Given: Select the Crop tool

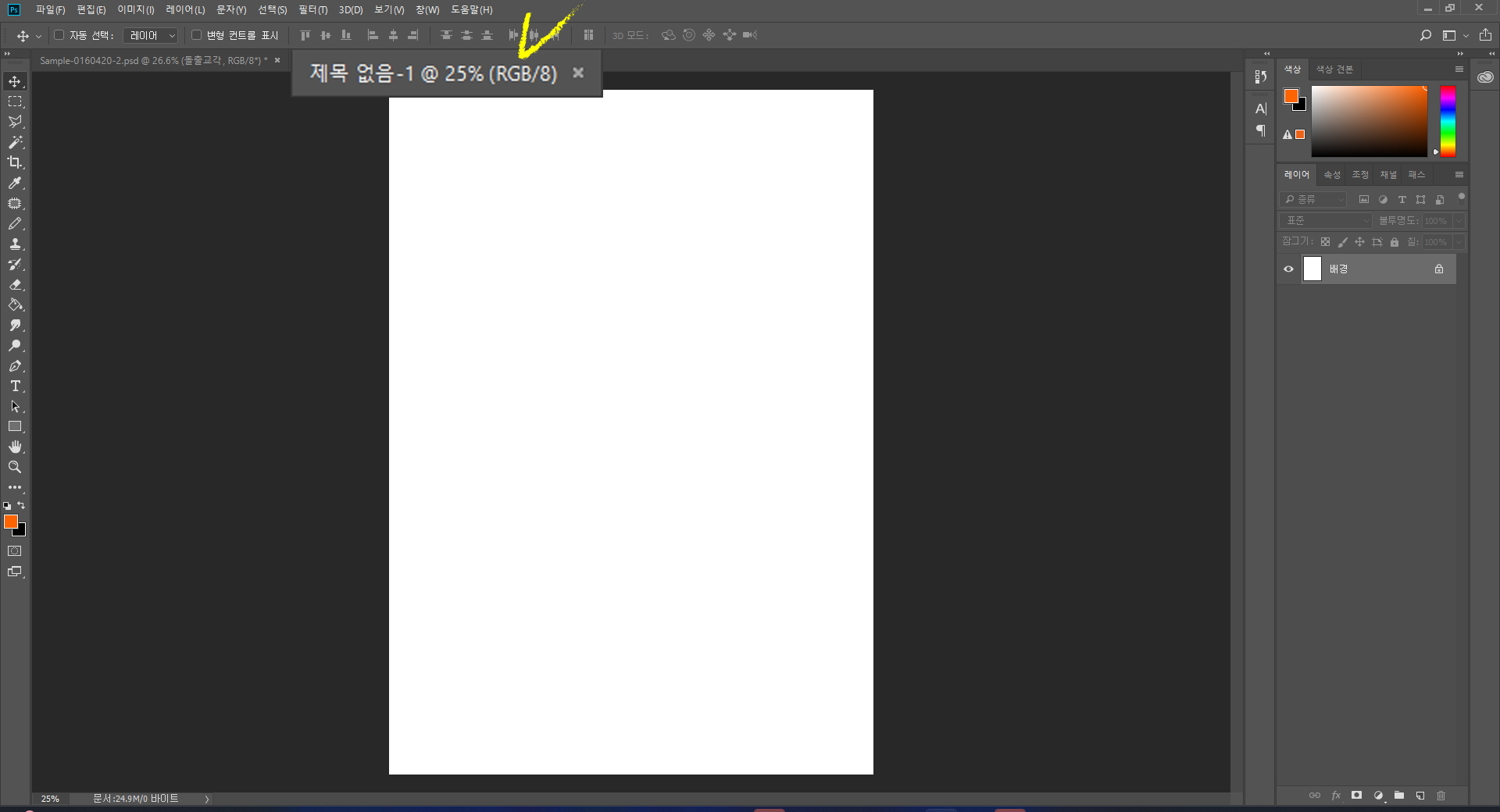Looking at the screenshot, I should pyautogui.click(x=15, y=162).
